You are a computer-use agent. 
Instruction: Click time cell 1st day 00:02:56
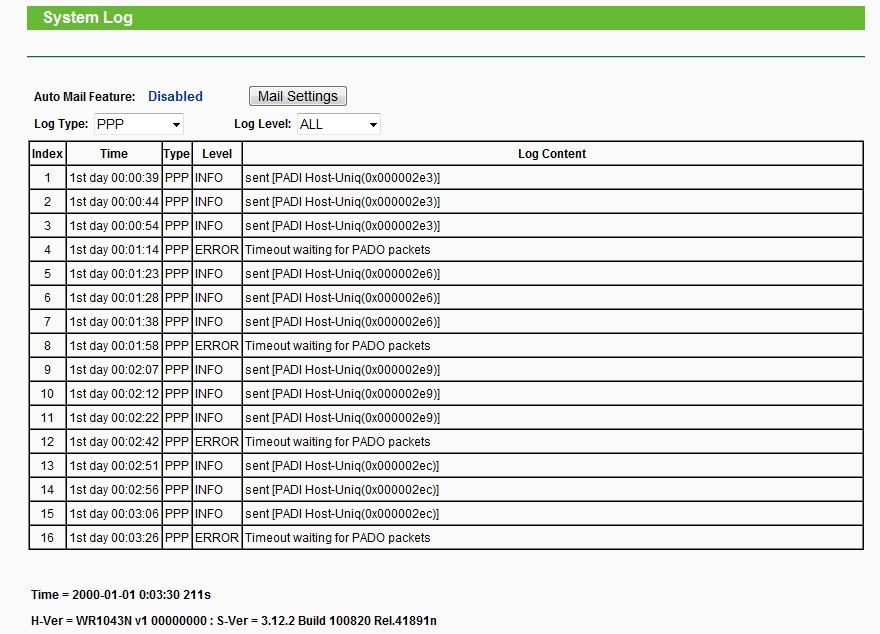(x=114, y=490)
